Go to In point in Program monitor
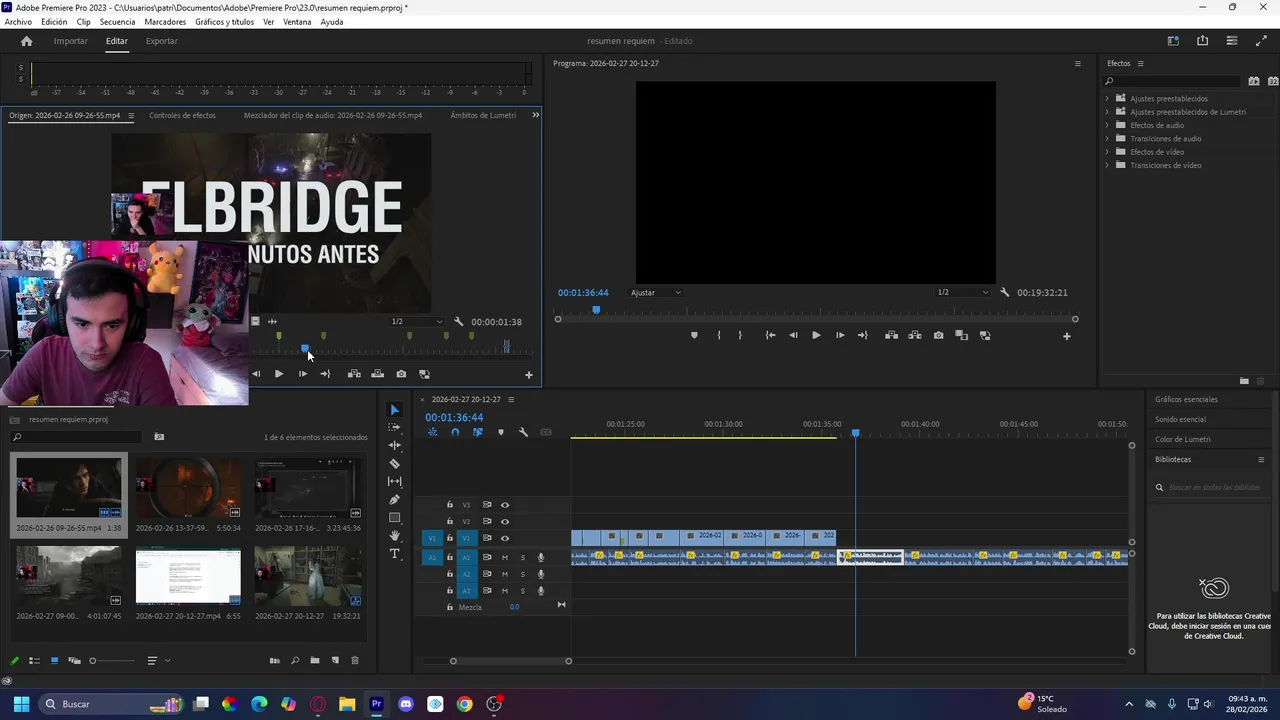1280x720 pixels. point(770,335)
